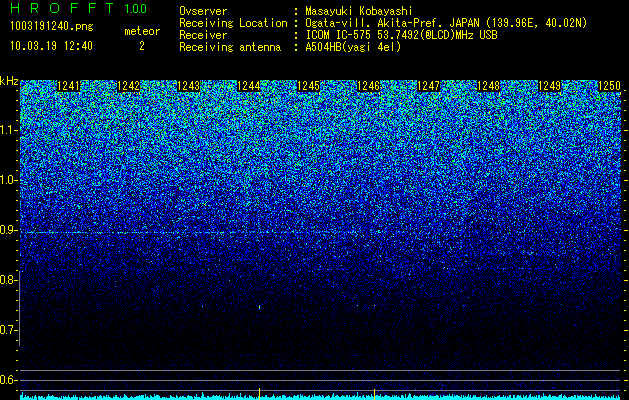Image resolution: width=629 pixels, height=400 pixels.
Task: Click the bright meteor echo near 1244
Action: [260, 307]
